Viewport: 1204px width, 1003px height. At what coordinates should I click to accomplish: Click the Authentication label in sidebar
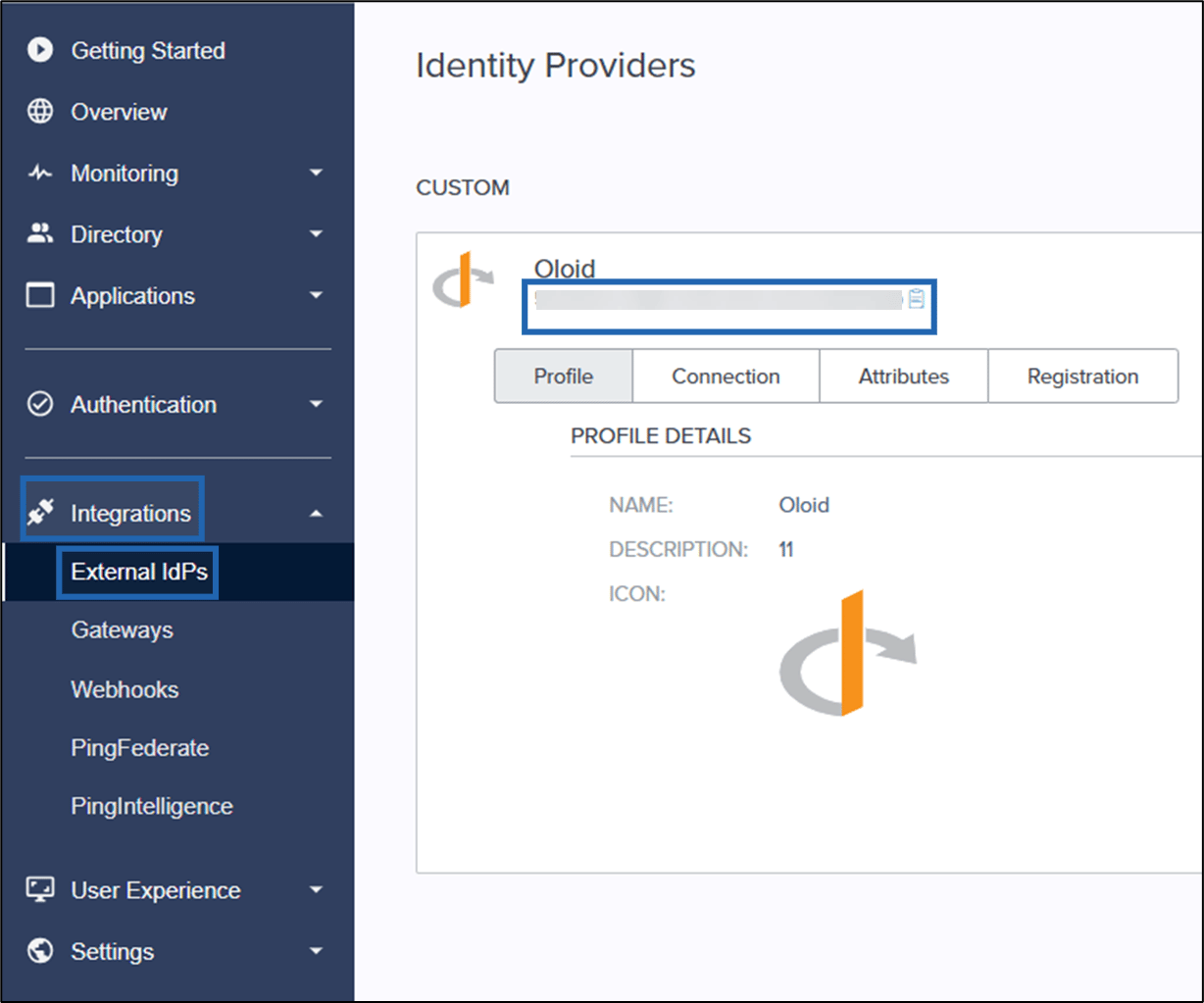coord(143,404)
